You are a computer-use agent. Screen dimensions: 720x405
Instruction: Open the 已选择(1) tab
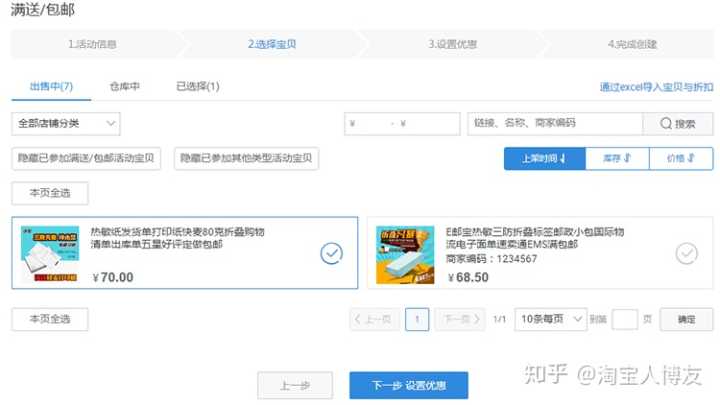(x=198, y=86)
